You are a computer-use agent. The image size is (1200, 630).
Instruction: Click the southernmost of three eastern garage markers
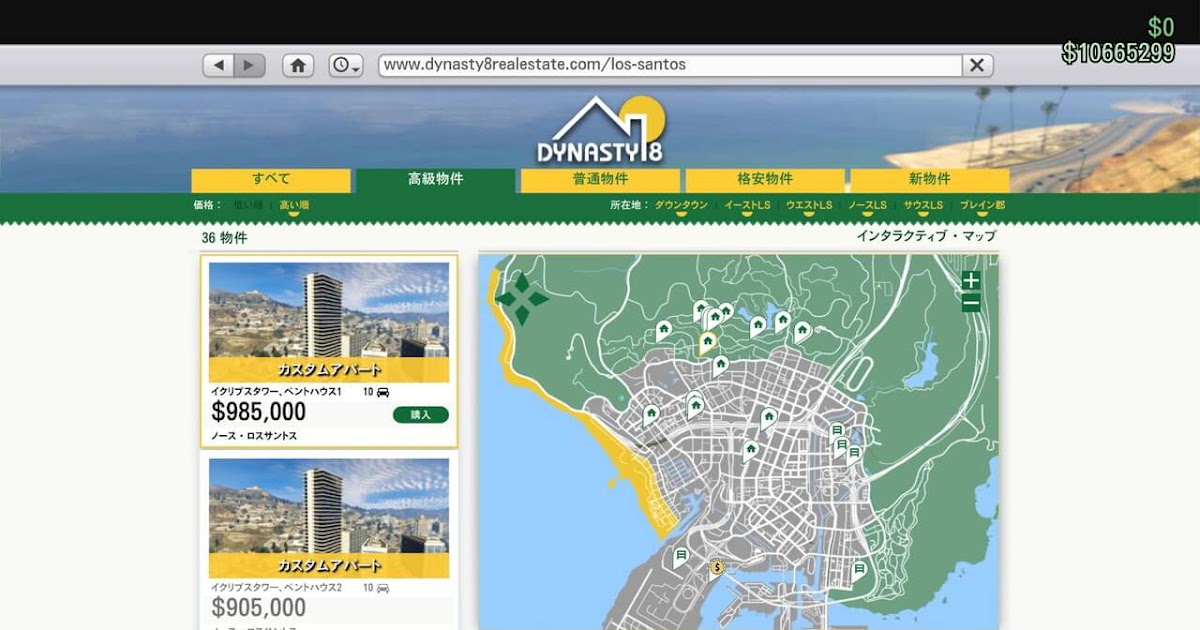[853, 454]
